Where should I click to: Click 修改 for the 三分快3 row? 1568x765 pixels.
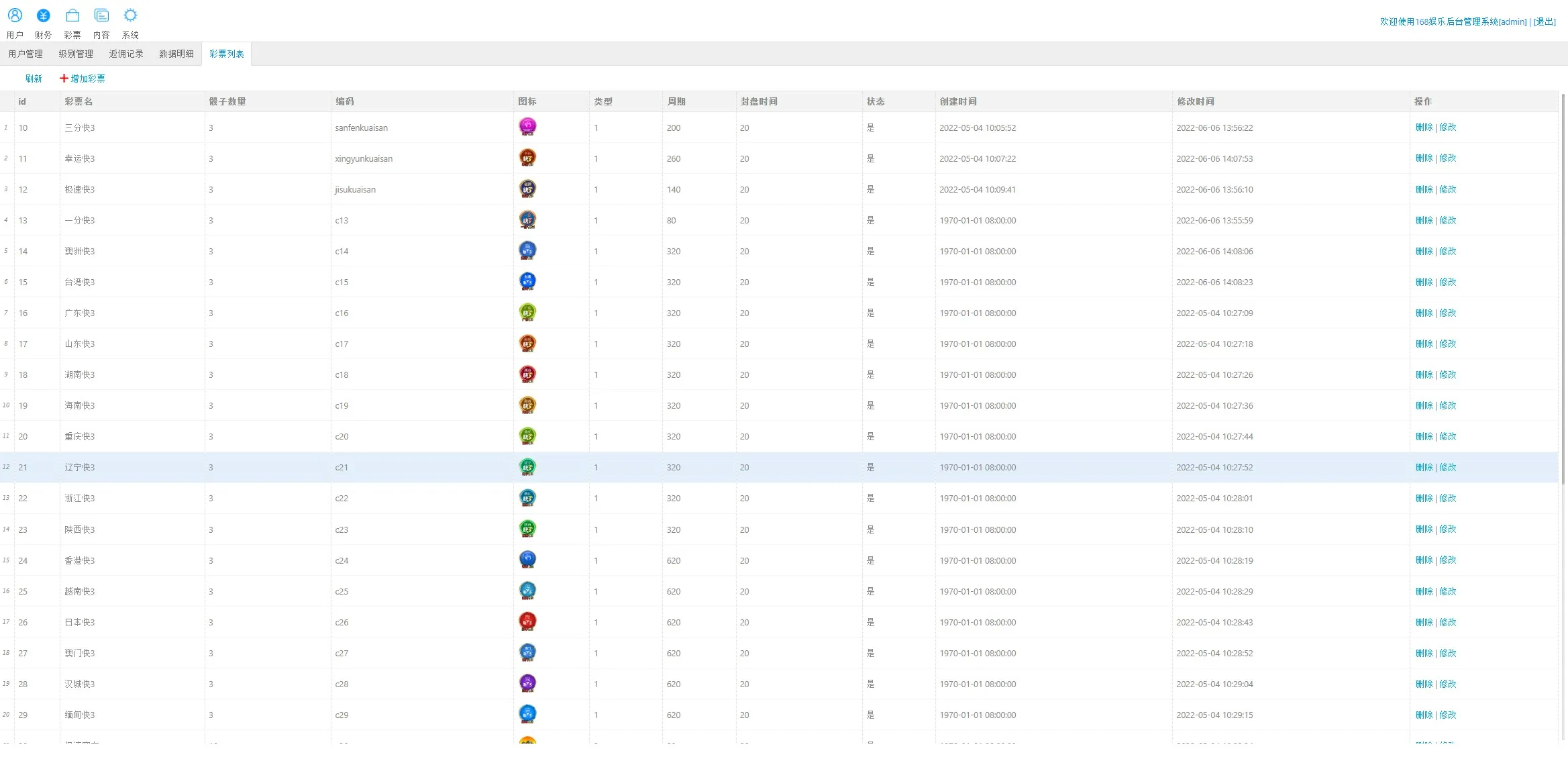tap(1448, 127)
